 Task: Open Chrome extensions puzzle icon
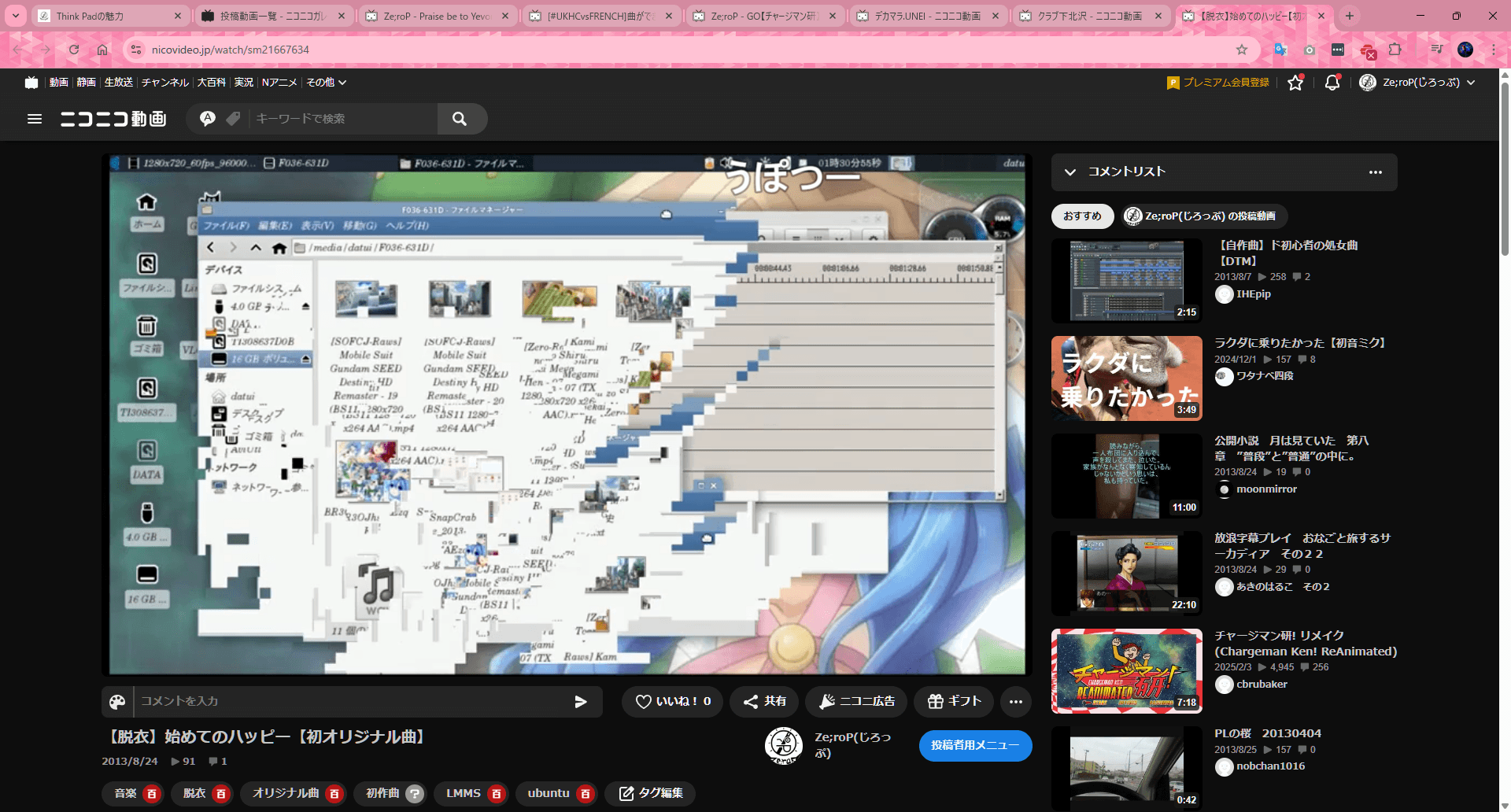tap(1395, 50)
